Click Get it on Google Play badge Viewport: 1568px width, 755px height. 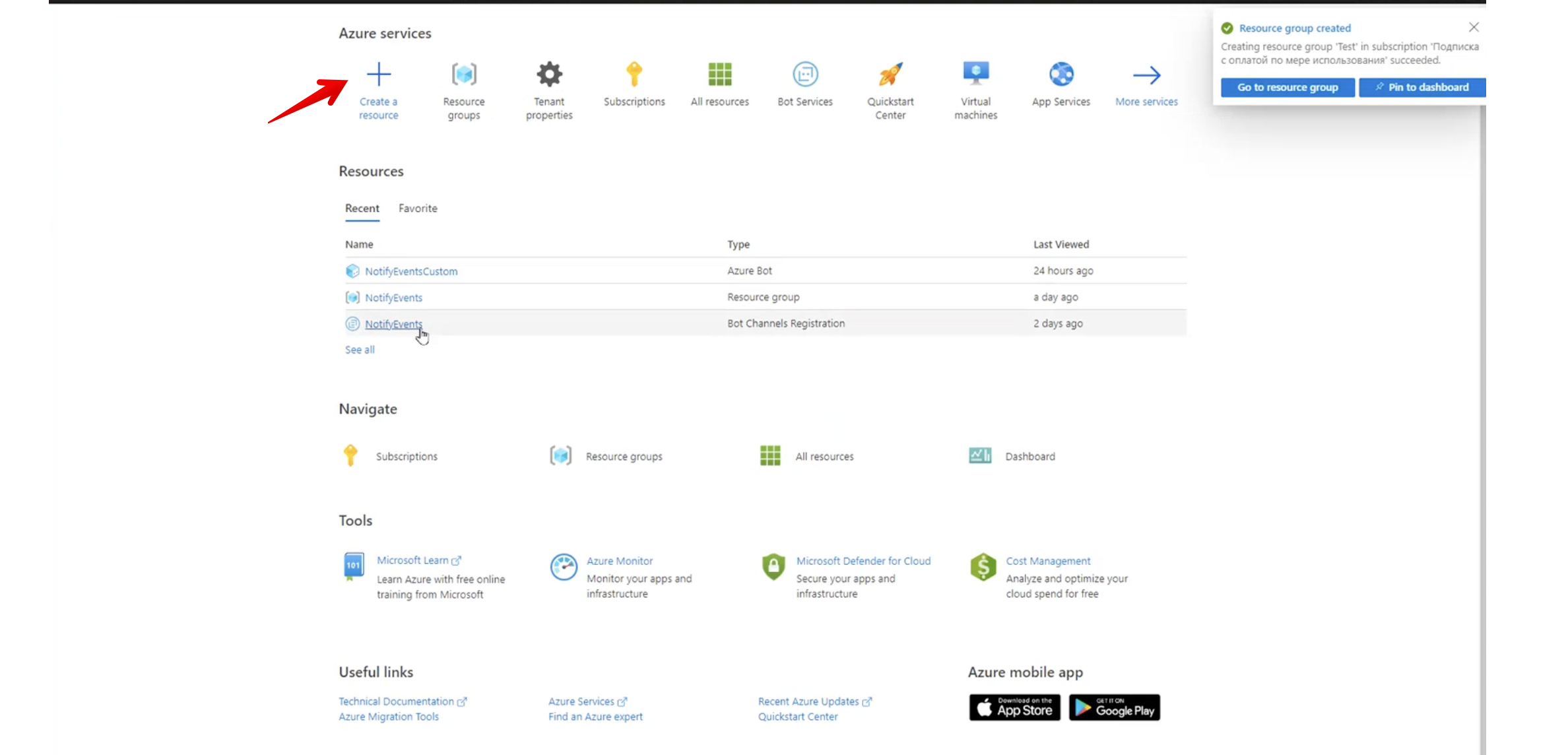pos(1115,707)
